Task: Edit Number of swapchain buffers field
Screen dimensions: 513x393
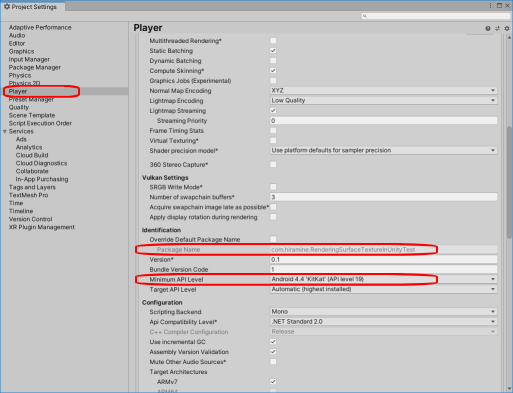Action: click(x=383, y=197)
